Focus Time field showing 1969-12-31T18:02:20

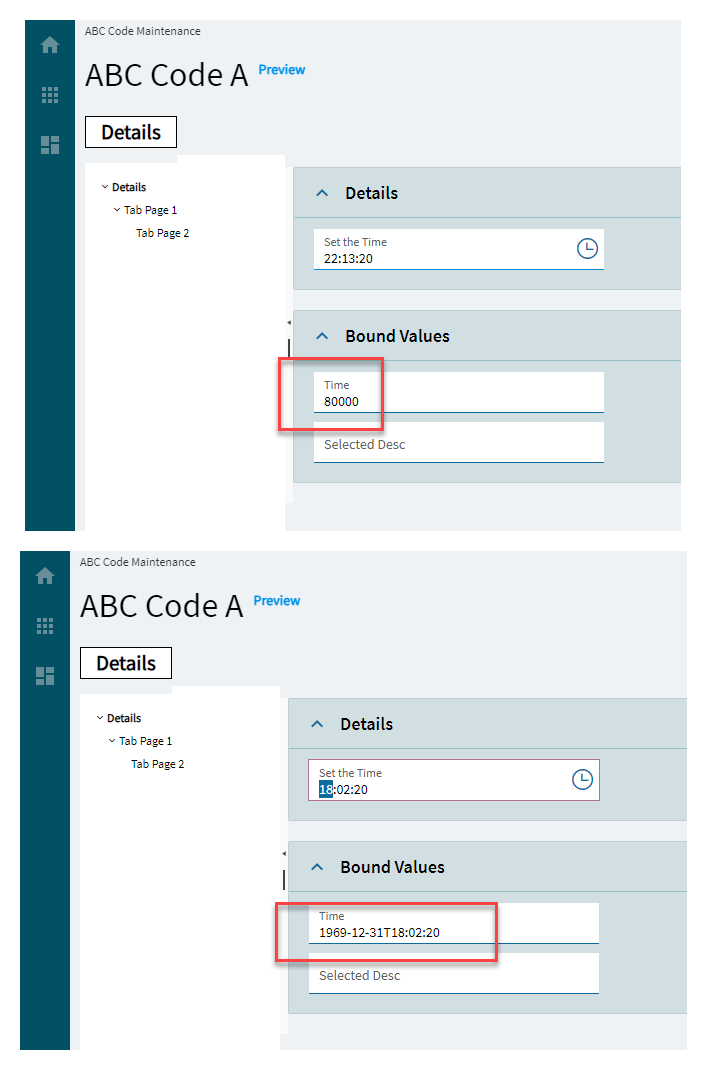click(x=454, y=923)
